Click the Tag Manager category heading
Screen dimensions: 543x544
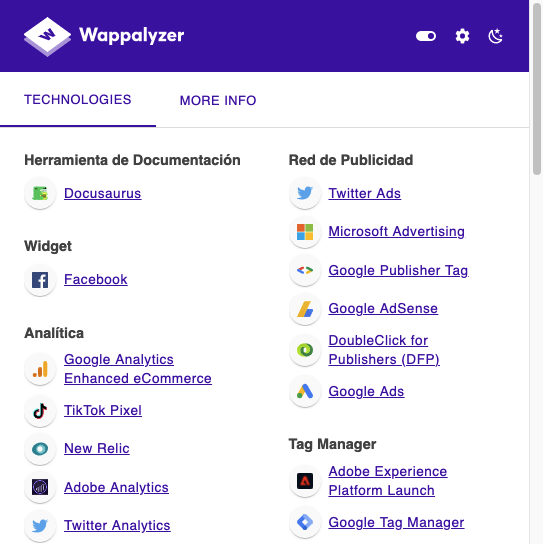click(x=332, y=444)
